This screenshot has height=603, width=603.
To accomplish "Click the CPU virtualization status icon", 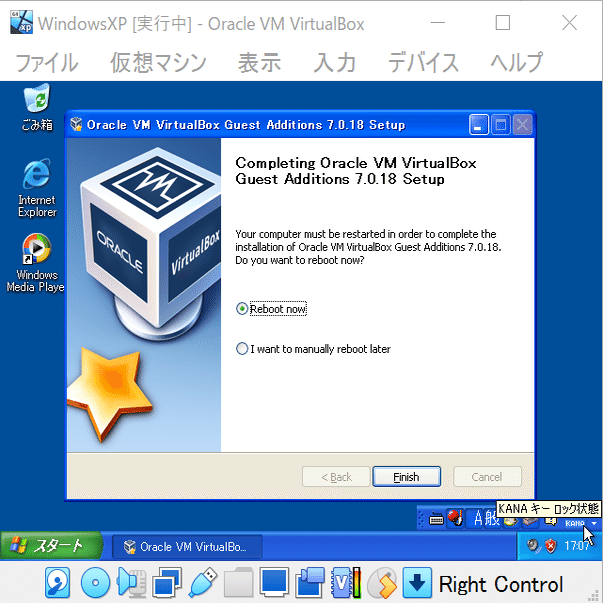I will click(x=346, y=583).
